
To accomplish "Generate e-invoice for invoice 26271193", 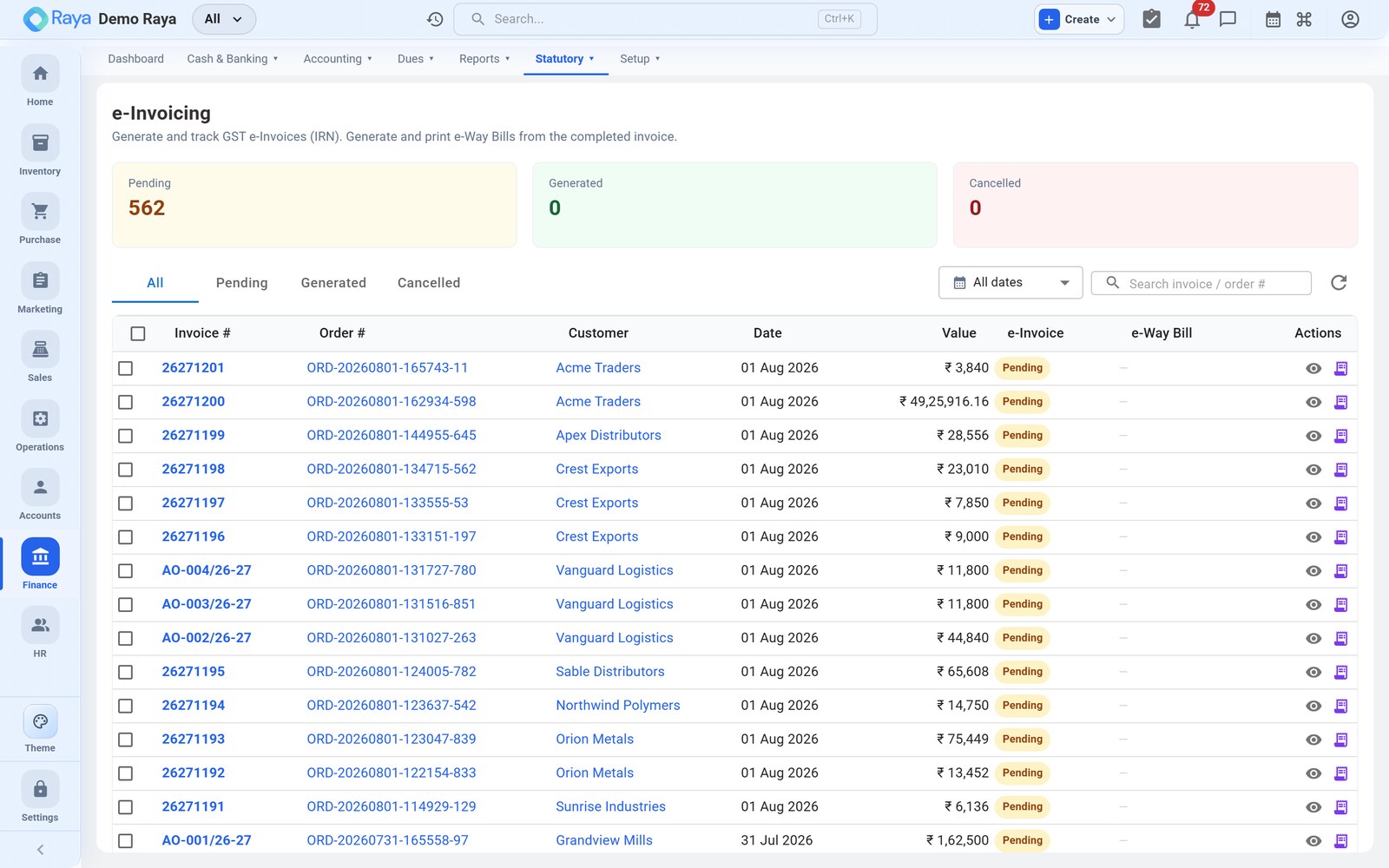I will (1340, 740).
